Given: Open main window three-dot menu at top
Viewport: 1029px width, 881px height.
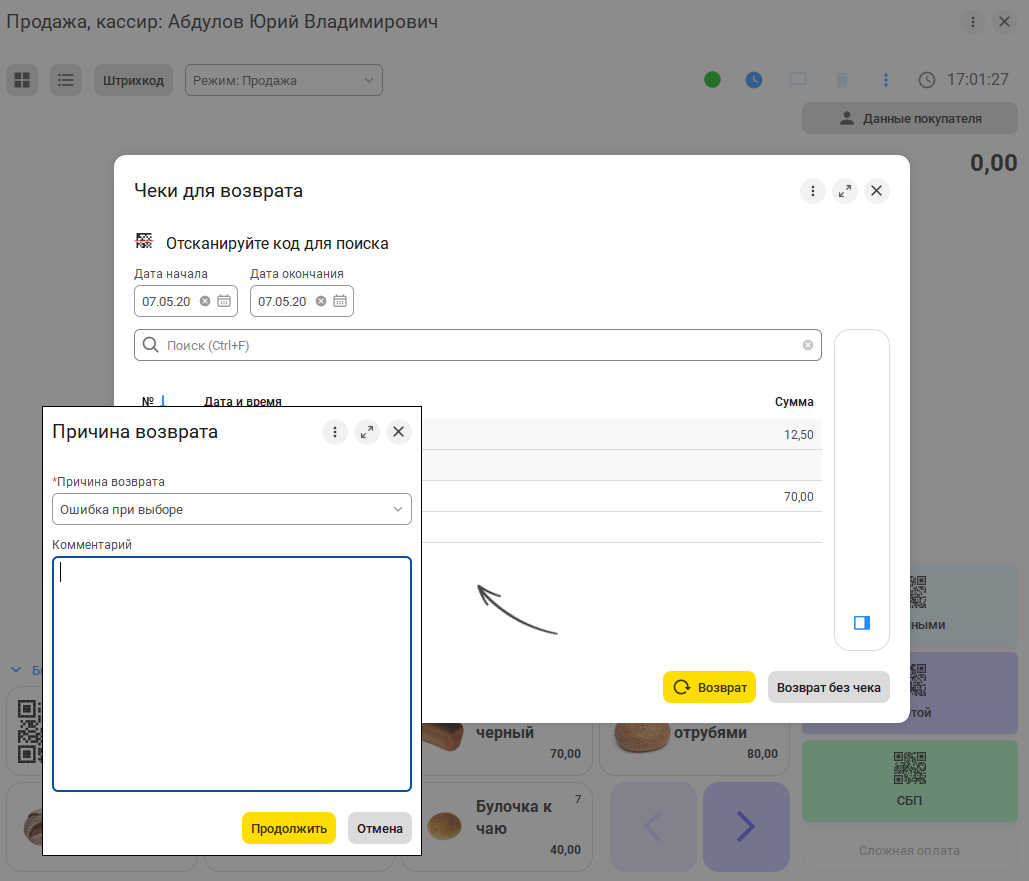Looking at the screenshot, I should (x=973, y=22).
